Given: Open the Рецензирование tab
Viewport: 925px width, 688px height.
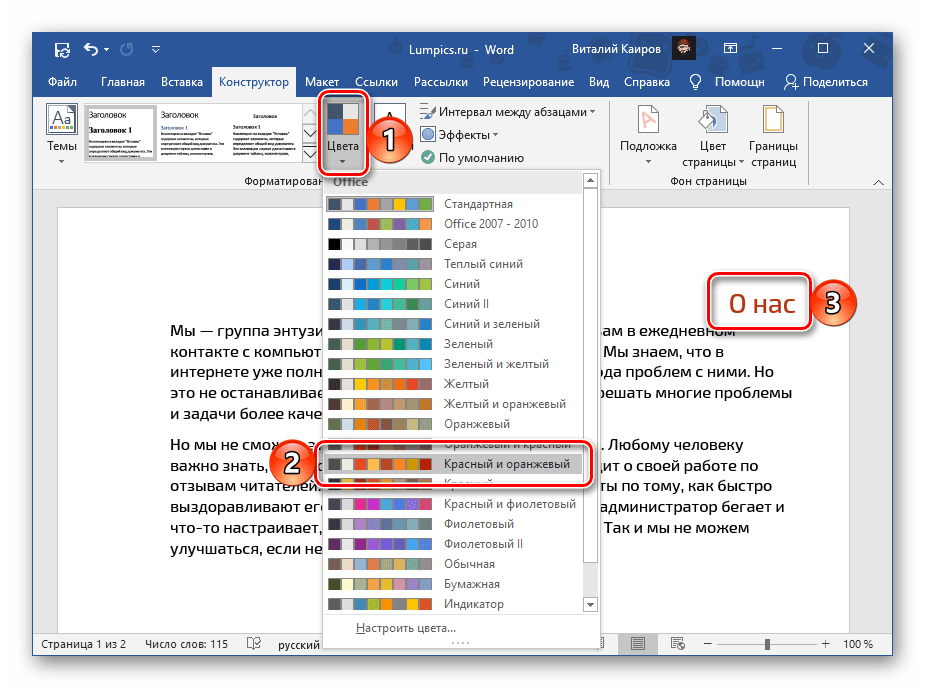Looking at the screenshot, I should [527, 82].
